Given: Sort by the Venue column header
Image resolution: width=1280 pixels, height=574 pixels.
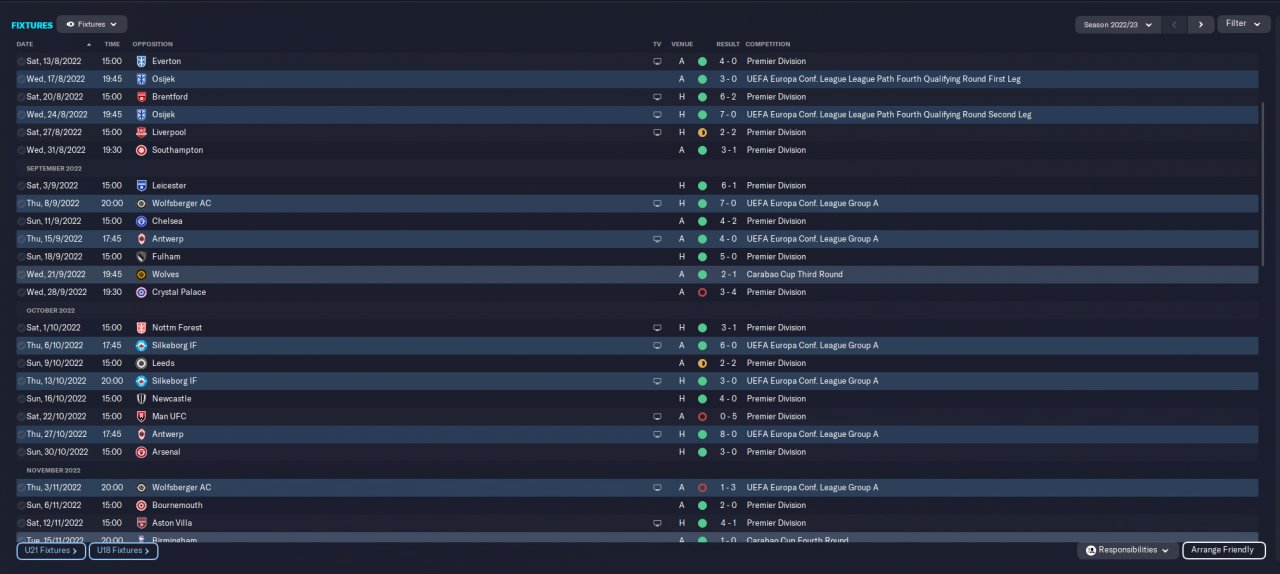Looking at the screenshot, I should tap(682, 44).
